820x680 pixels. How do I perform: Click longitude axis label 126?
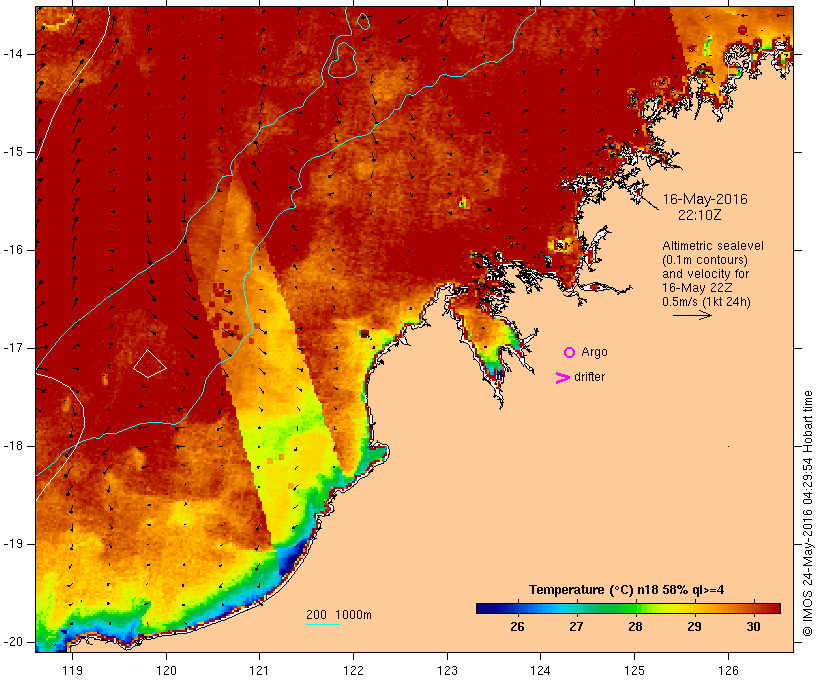click(x=728, y=670)
